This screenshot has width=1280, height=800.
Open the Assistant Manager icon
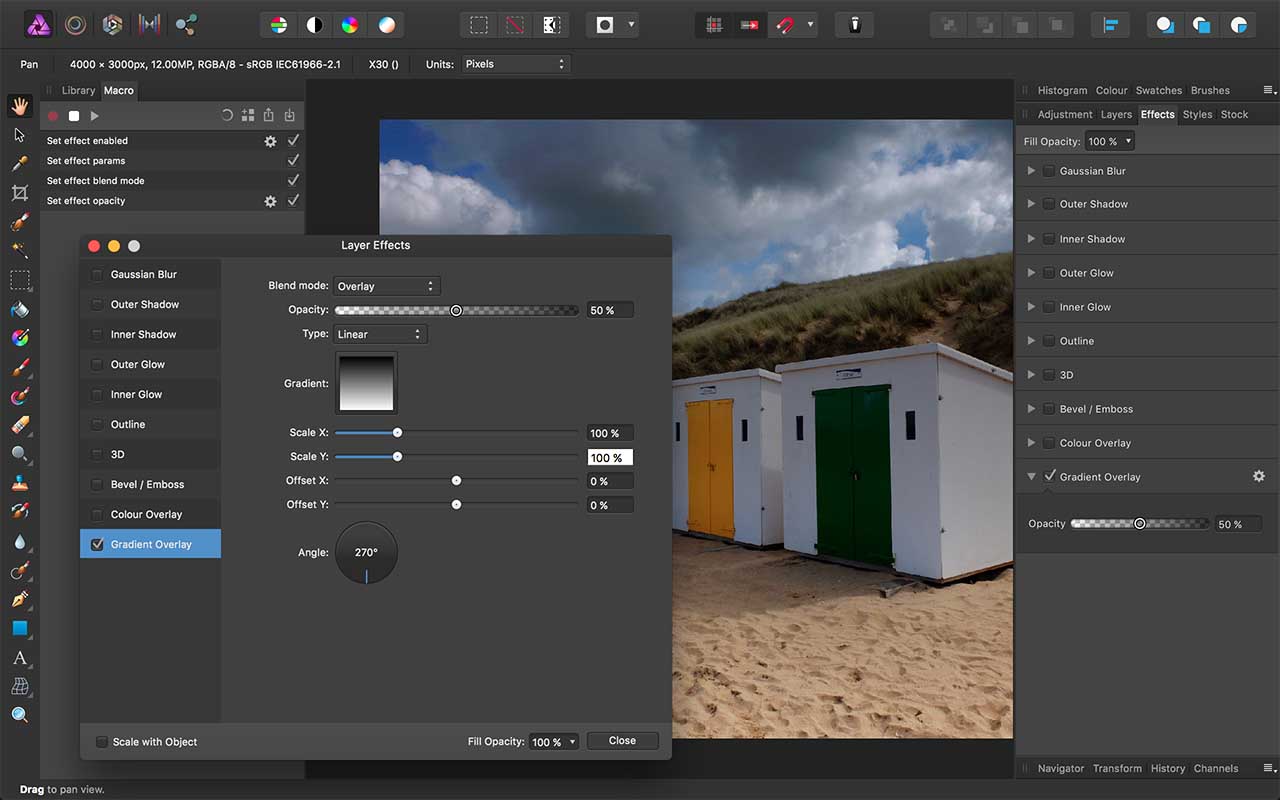coord(855,25)
